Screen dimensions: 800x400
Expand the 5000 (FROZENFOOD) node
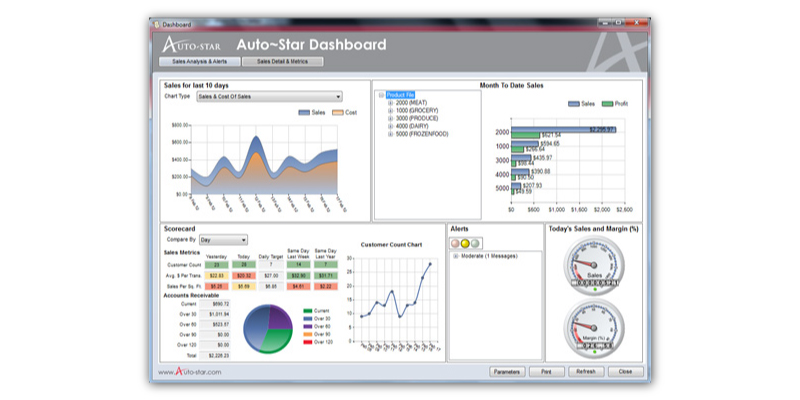point(390,134)
